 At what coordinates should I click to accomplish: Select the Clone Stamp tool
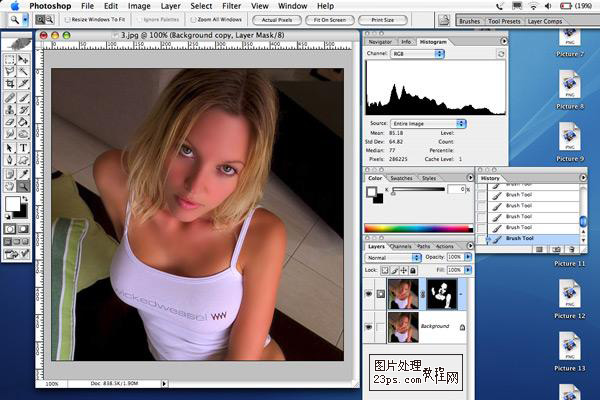click(x=10, y=110)
